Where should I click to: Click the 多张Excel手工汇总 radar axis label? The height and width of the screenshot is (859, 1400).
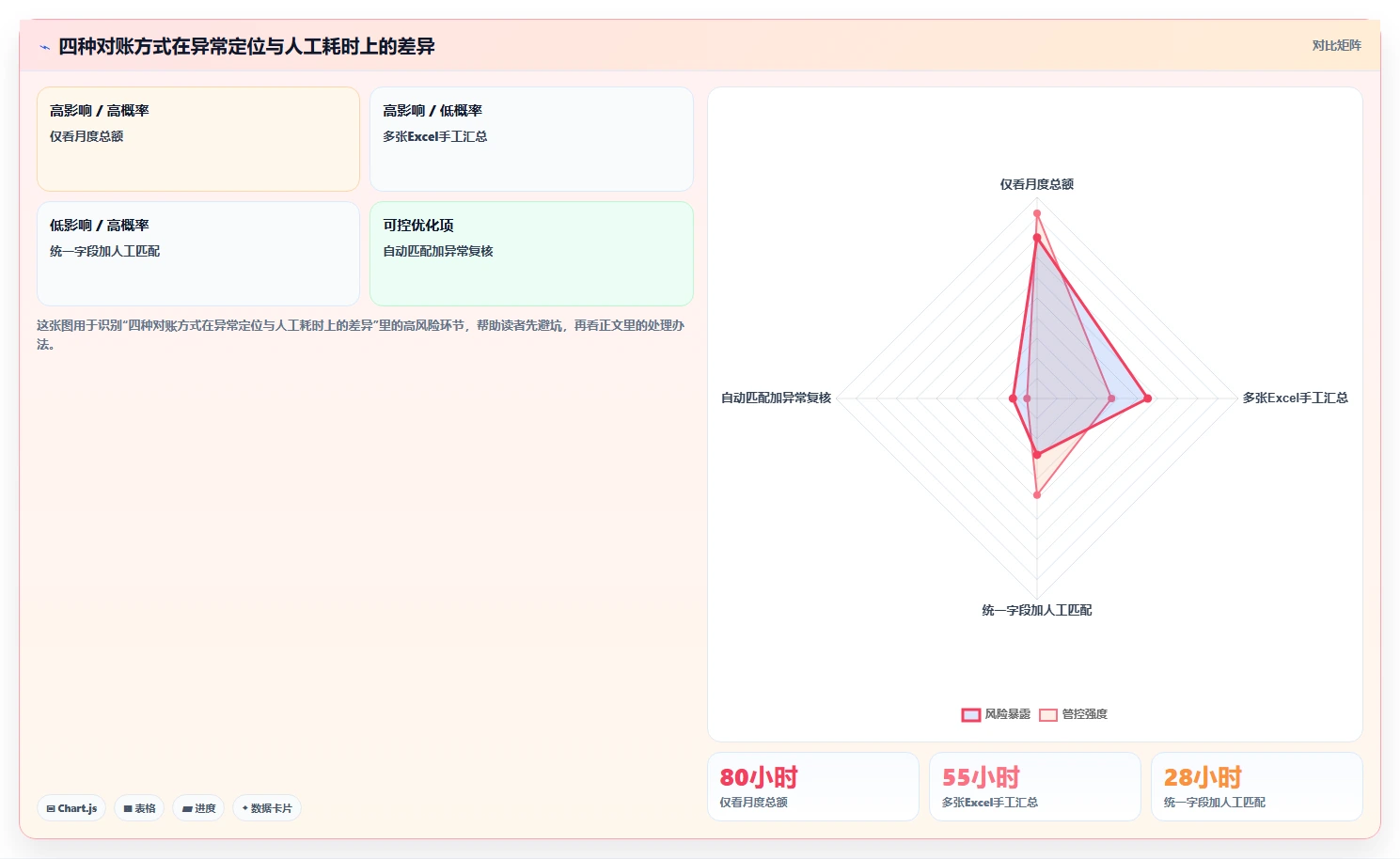click(x=1295, y=398)
